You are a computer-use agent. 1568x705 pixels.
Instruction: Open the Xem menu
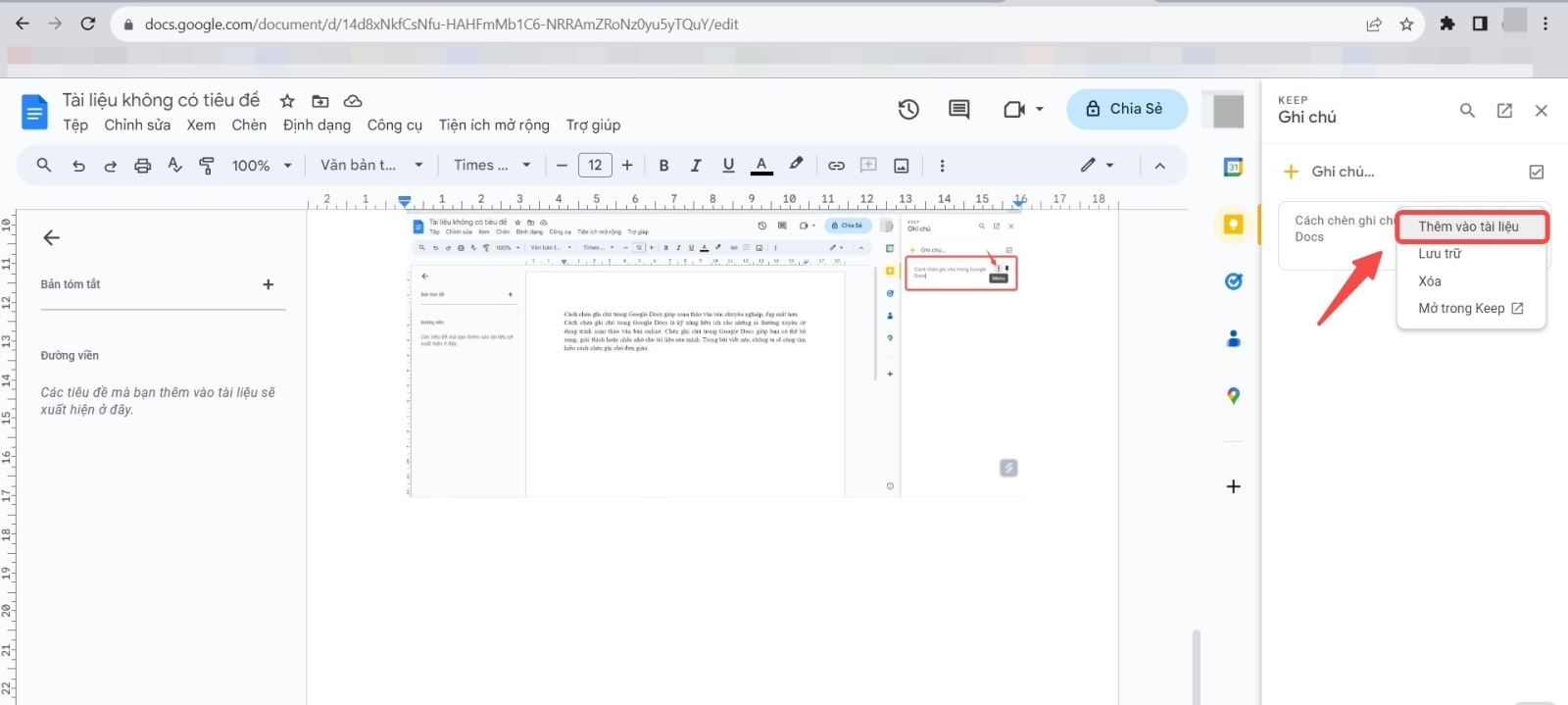(201, 126)
